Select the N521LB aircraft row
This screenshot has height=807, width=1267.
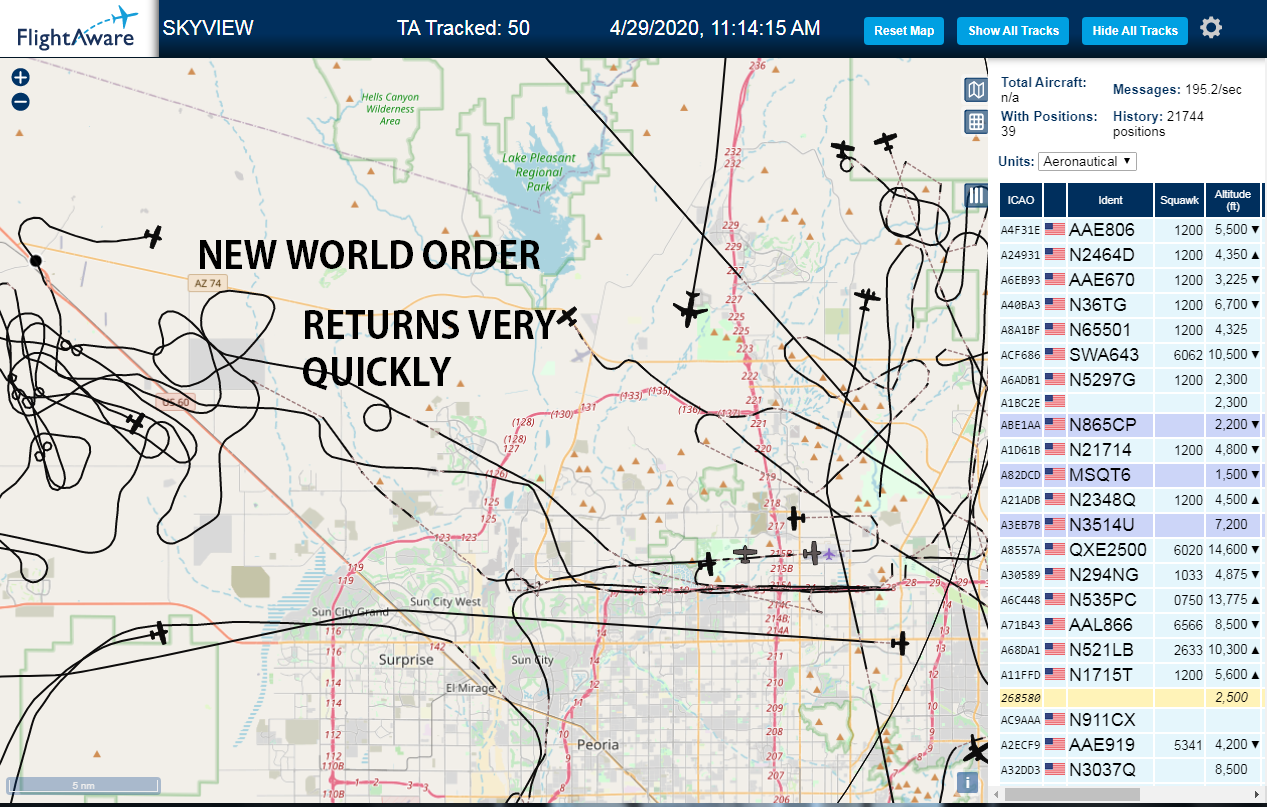(1133, 649)
